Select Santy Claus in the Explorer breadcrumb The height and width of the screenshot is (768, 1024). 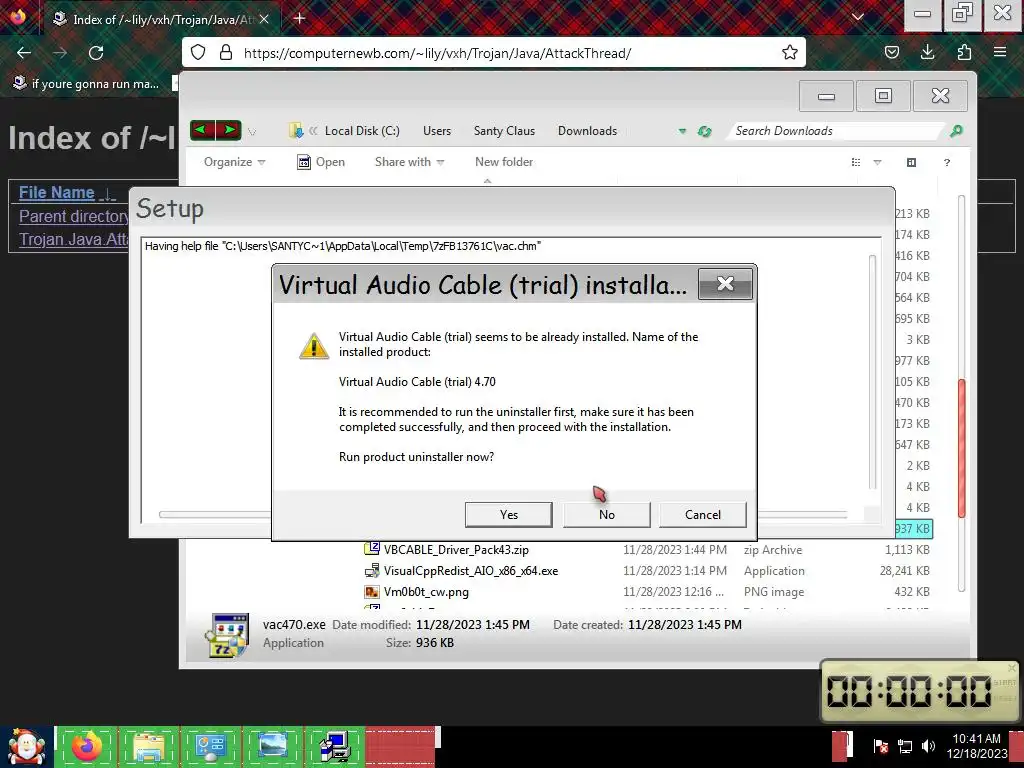click(504, 131)
